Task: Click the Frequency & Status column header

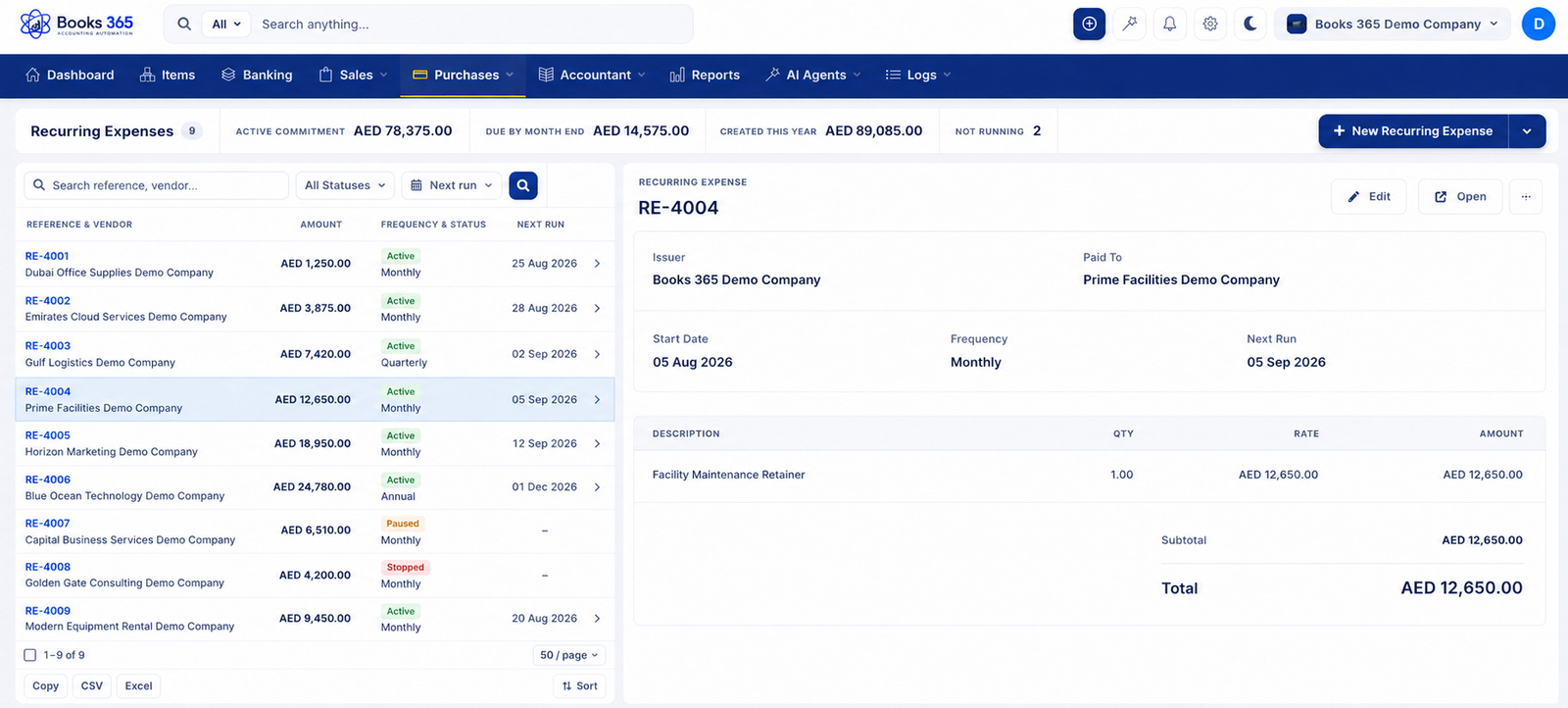Action: pos(433,225)
